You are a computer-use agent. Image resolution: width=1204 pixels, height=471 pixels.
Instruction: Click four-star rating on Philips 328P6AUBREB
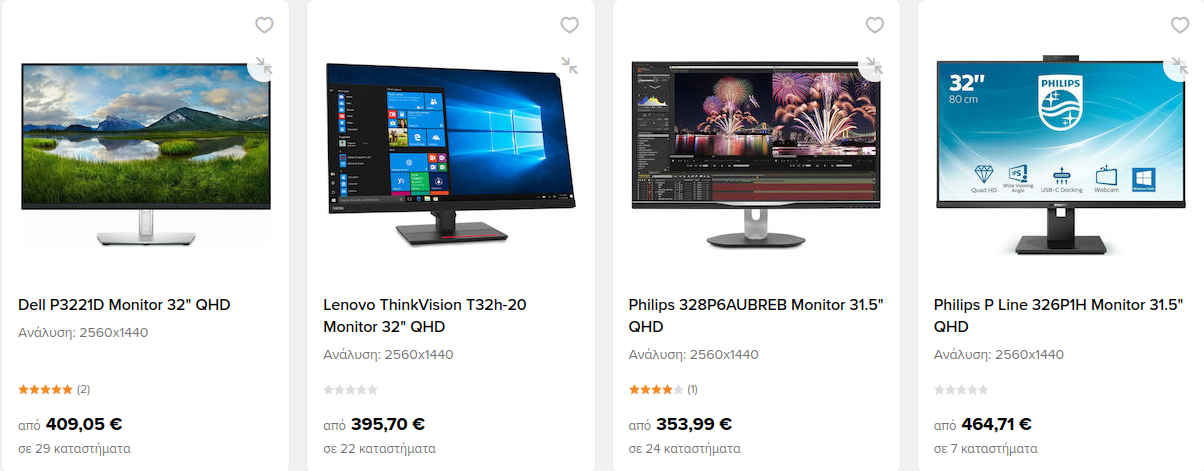656,389
